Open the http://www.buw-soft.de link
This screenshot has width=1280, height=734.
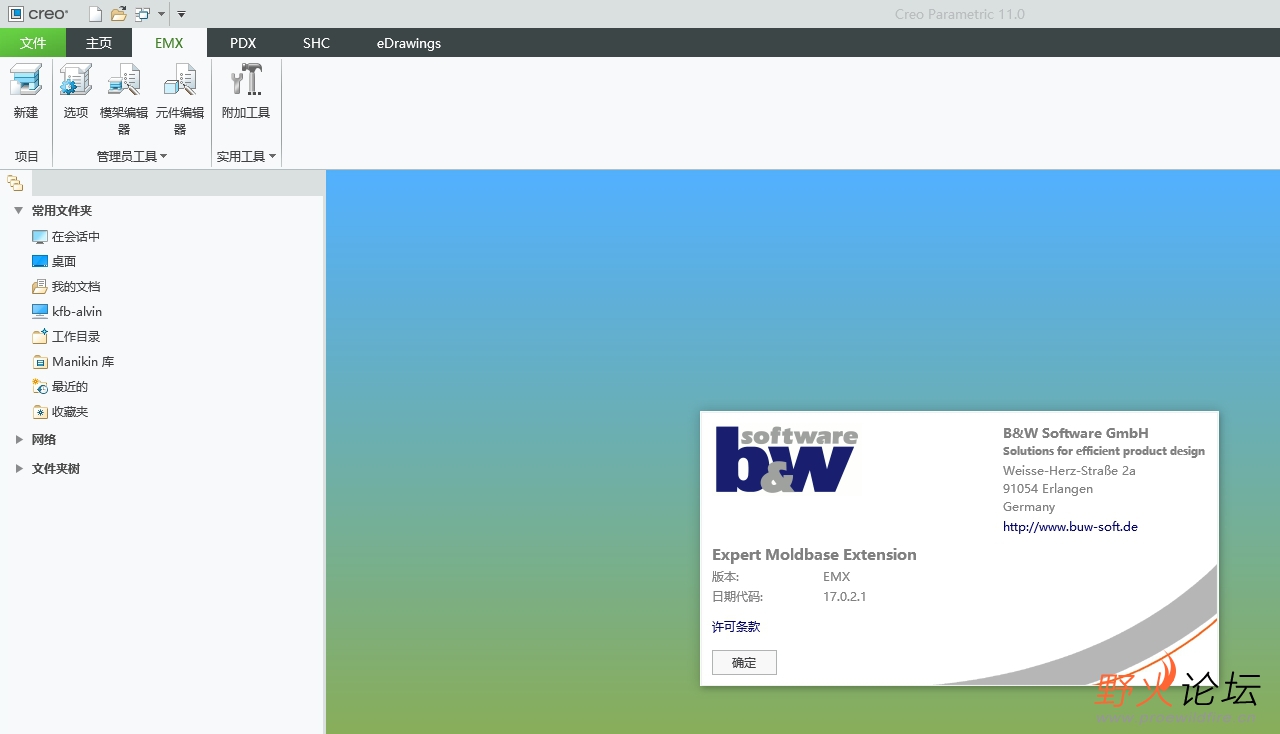[1070, 527]
